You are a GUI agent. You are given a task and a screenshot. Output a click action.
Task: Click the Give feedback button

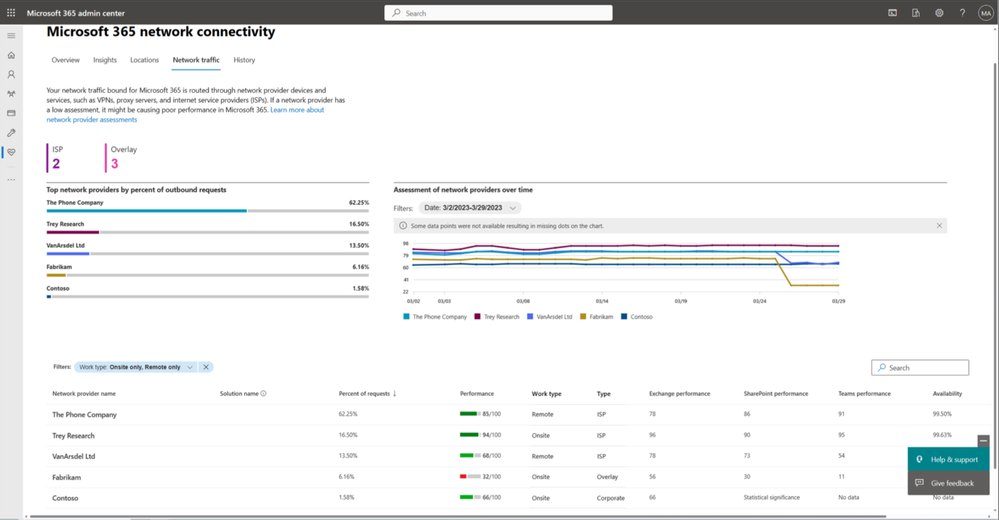coord(949,483)
